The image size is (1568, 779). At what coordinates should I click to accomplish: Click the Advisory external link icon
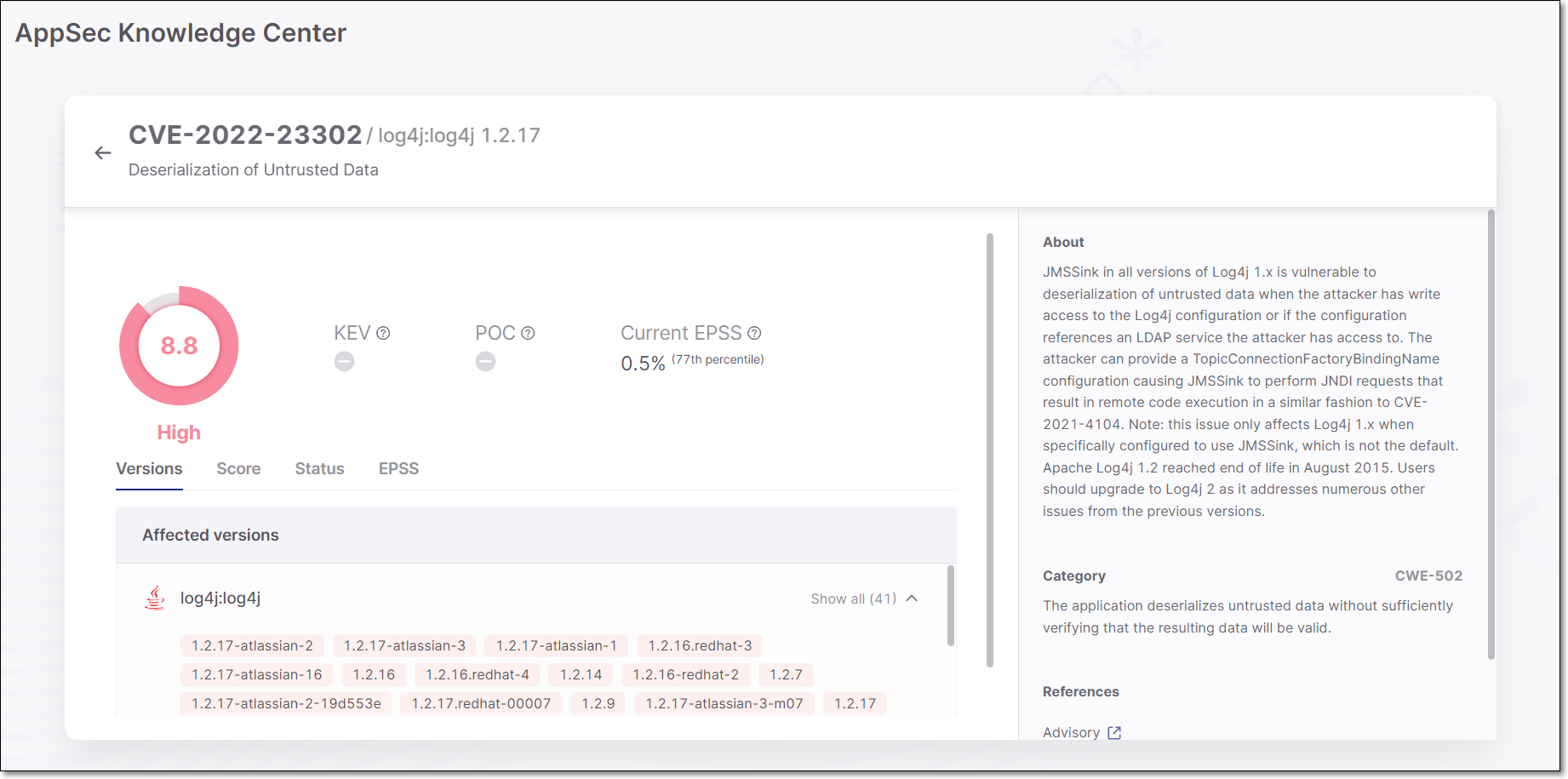click(1114, 732)
